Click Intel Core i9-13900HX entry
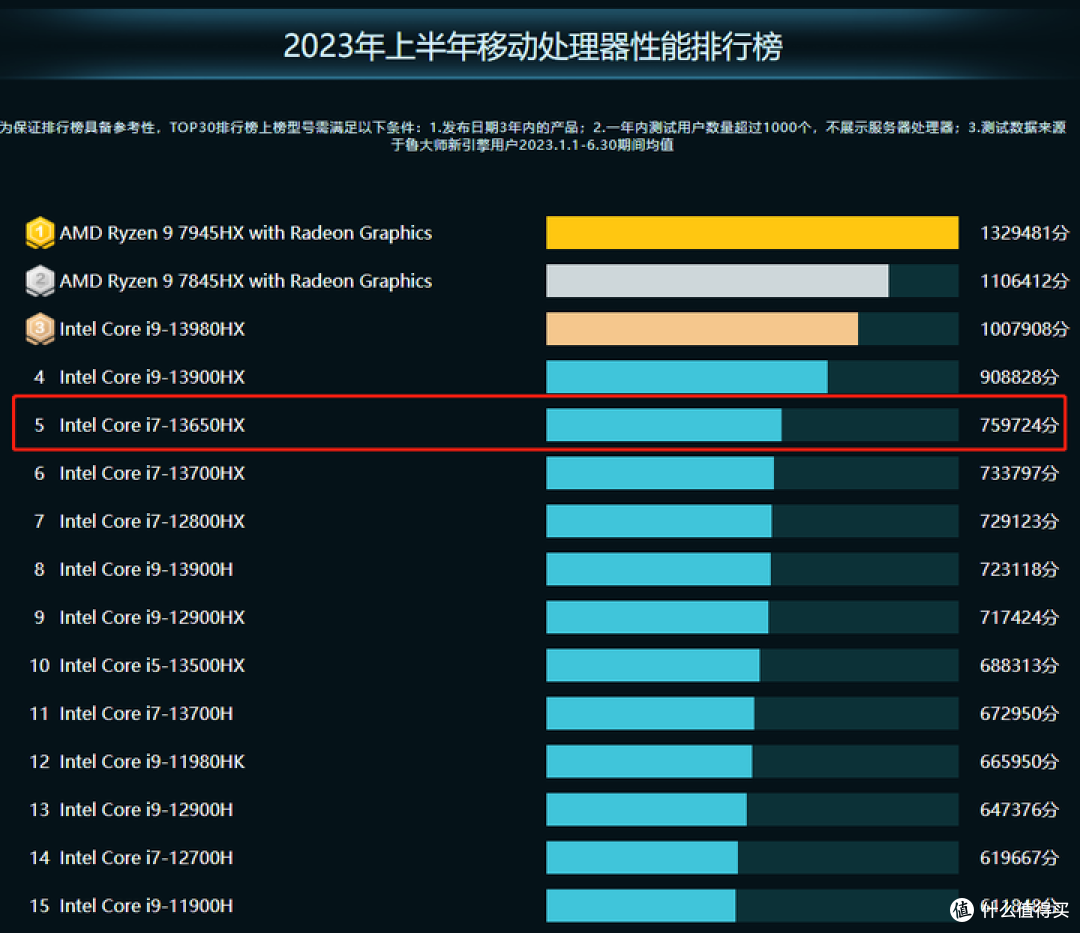The image size is (1080, 933). 152,377
